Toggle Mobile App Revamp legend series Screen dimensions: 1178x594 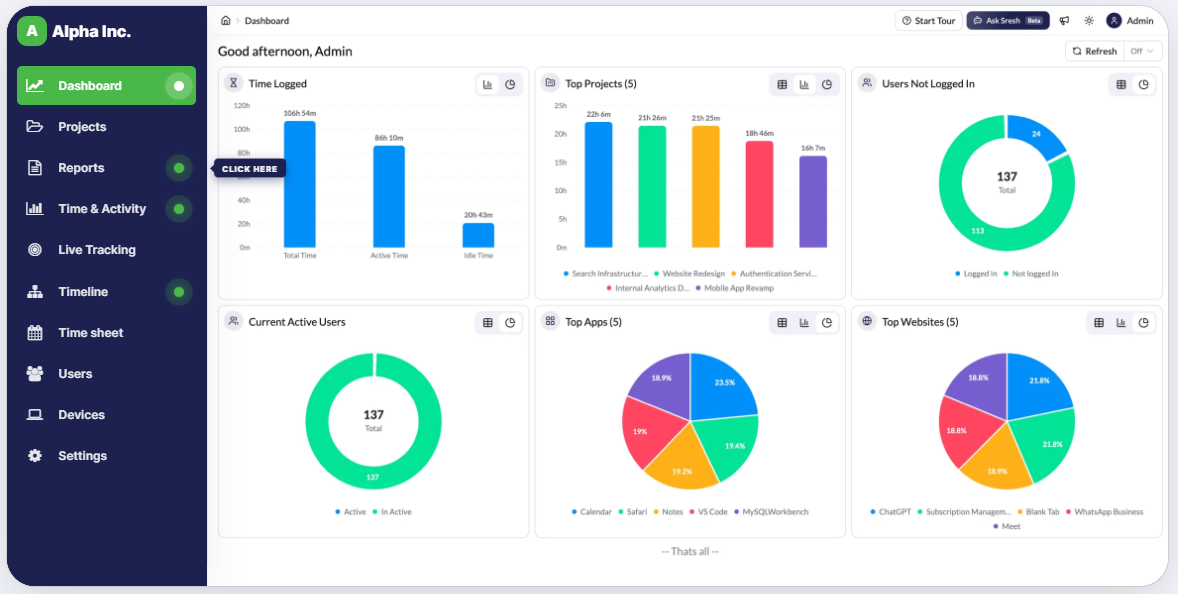pyautogui.click(x=735, y=288)
